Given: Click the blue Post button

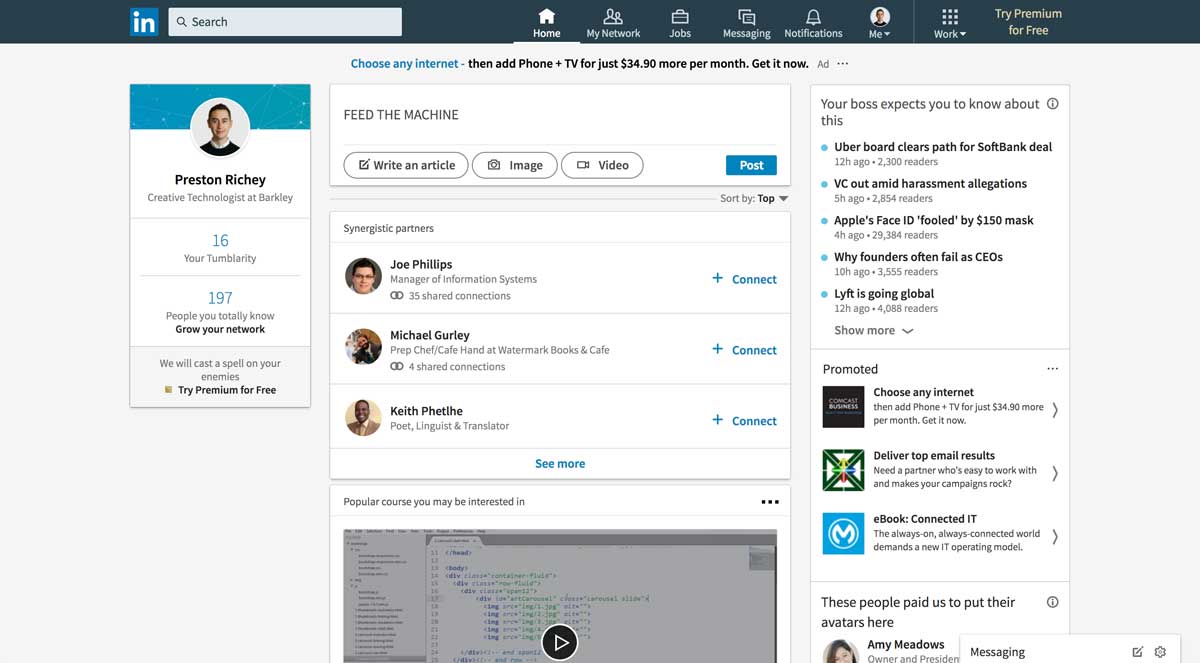Looking at the screenshot, I should (x=751, y=165).
